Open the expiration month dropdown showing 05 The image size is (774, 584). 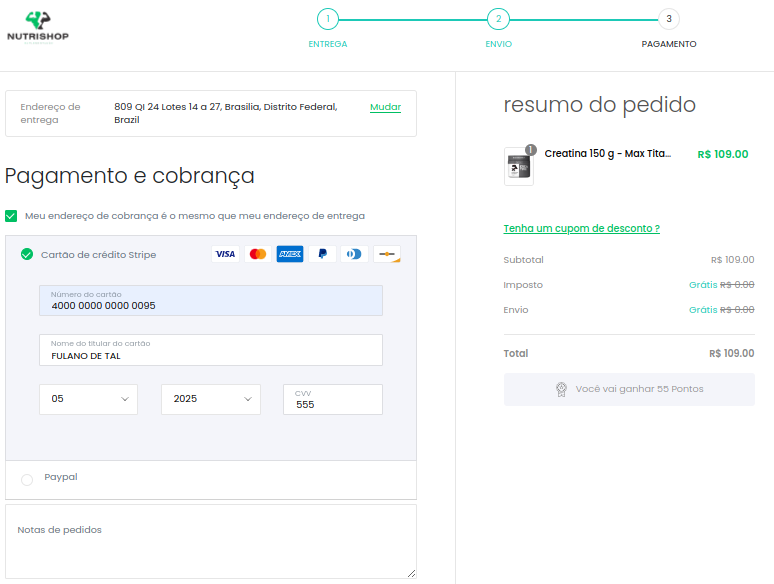pos(88,399)
